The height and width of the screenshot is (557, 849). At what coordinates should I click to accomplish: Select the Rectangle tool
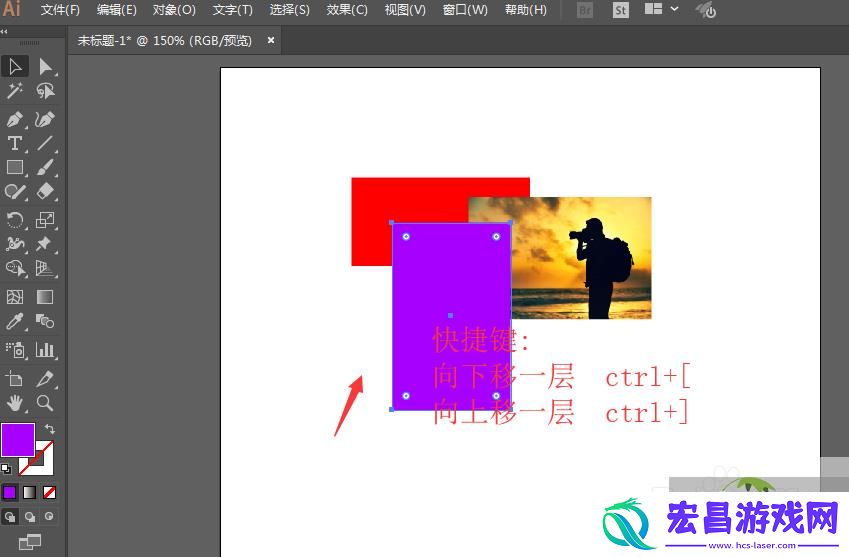point(15,167)
